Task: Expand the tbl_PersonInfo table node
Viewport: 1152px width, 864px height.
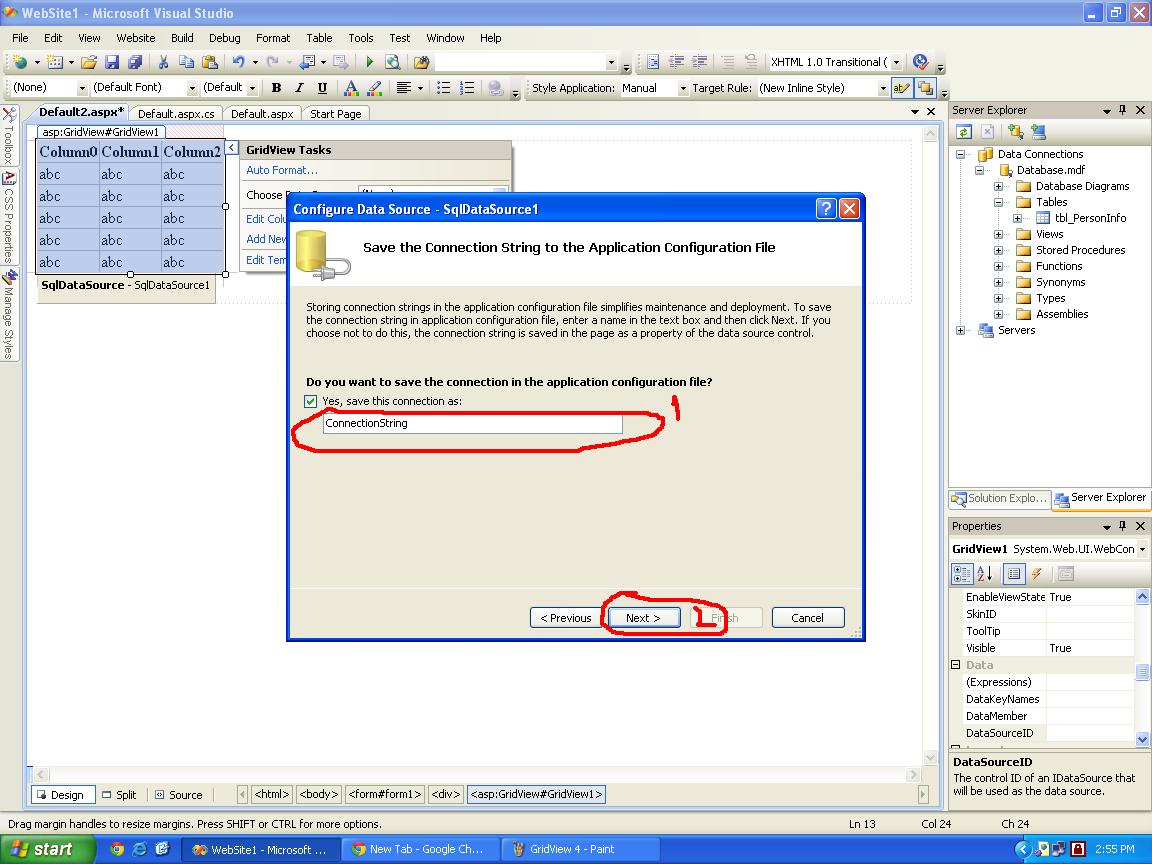Action: tap(1018, 218)
